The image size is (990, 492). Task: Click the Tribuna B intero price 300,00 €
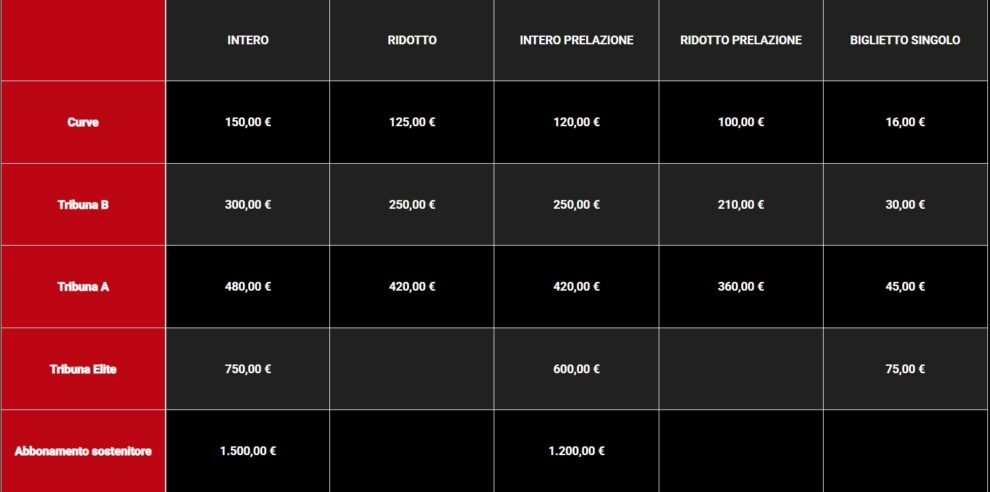coord(248,205)
